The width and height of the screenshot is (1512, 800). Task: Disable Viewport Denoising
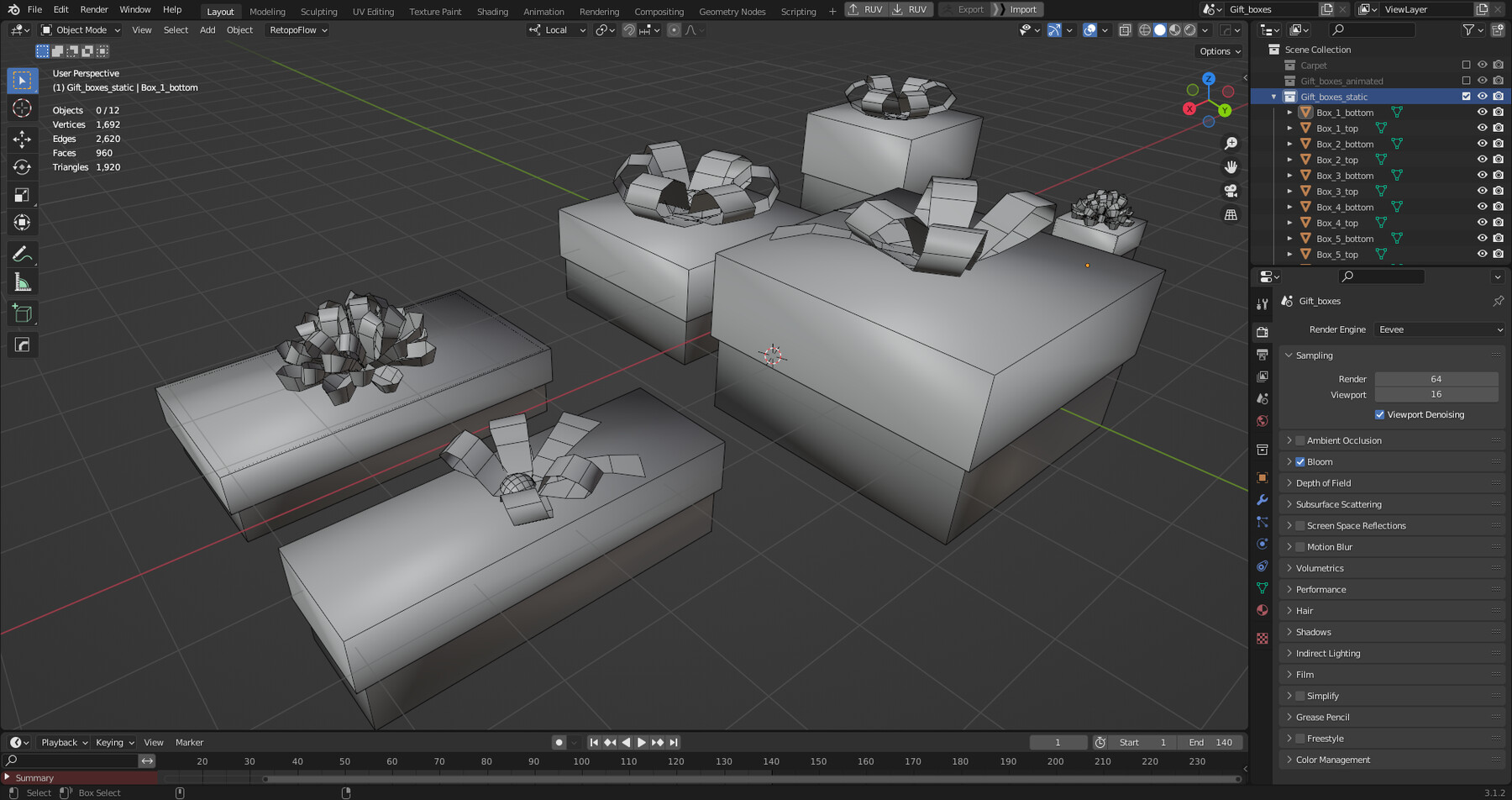[1378, 414]
